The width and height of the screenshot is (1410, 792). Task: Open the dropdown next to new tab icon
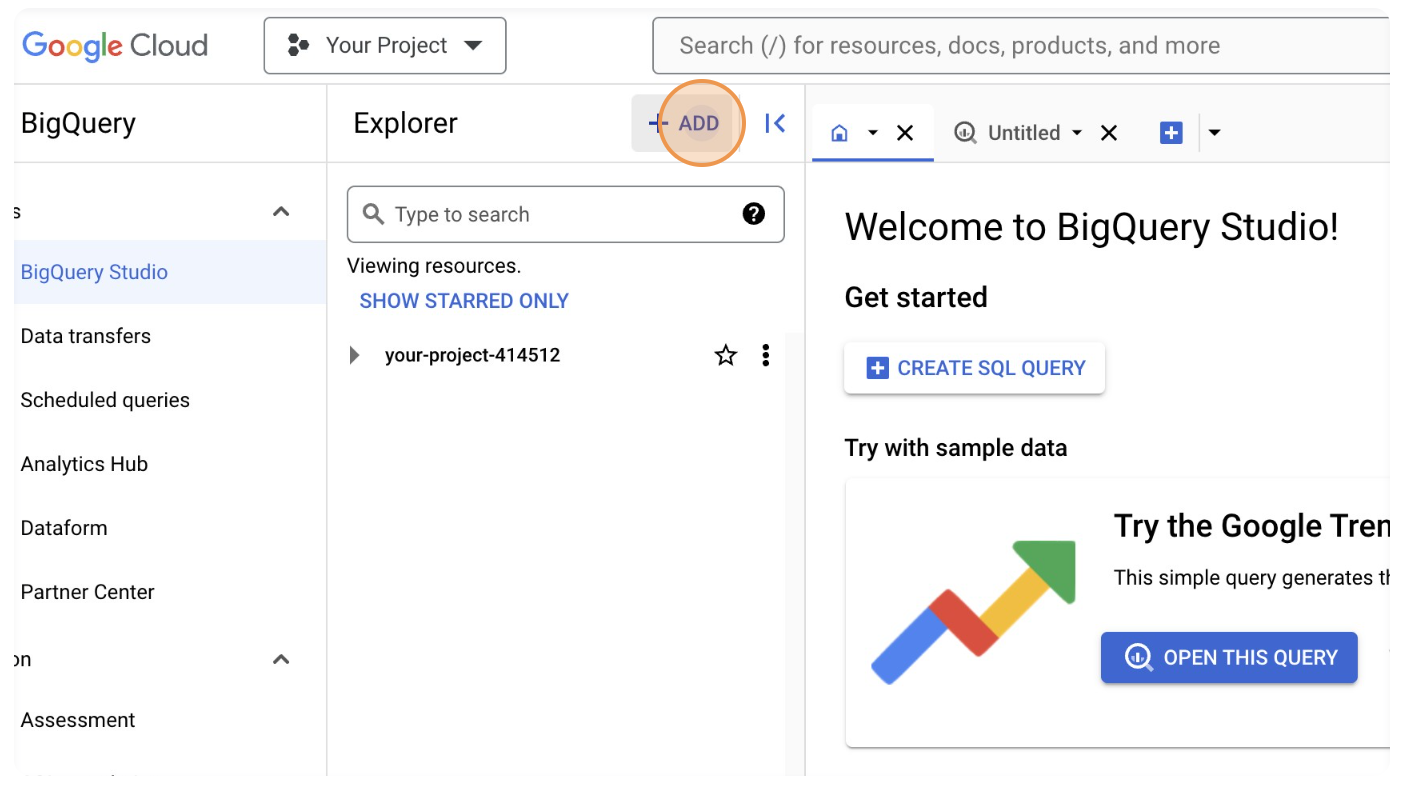click(1215, 132)
